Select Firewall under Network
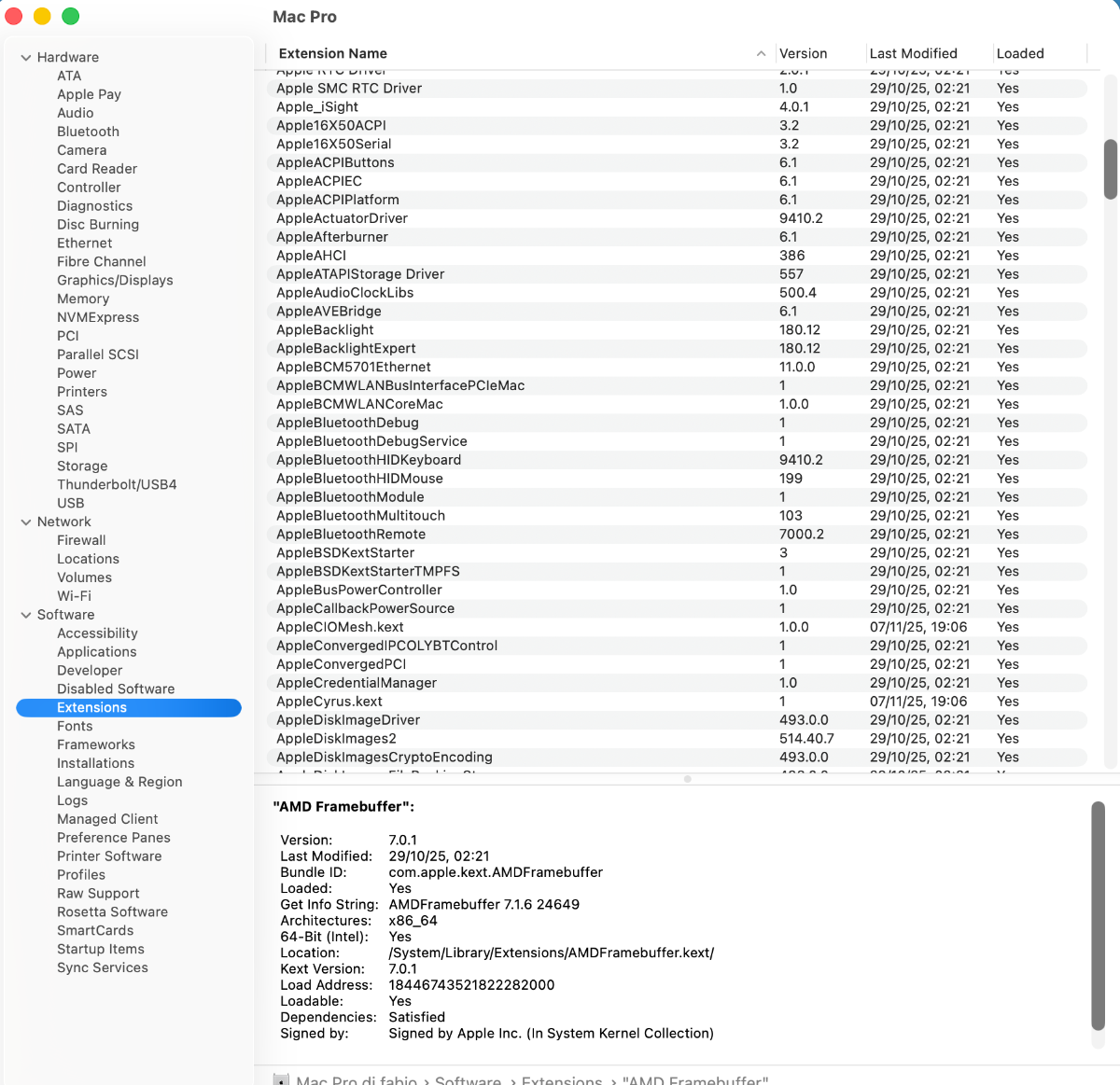This screenshot has width=1120, height=1085. (81, 540)
